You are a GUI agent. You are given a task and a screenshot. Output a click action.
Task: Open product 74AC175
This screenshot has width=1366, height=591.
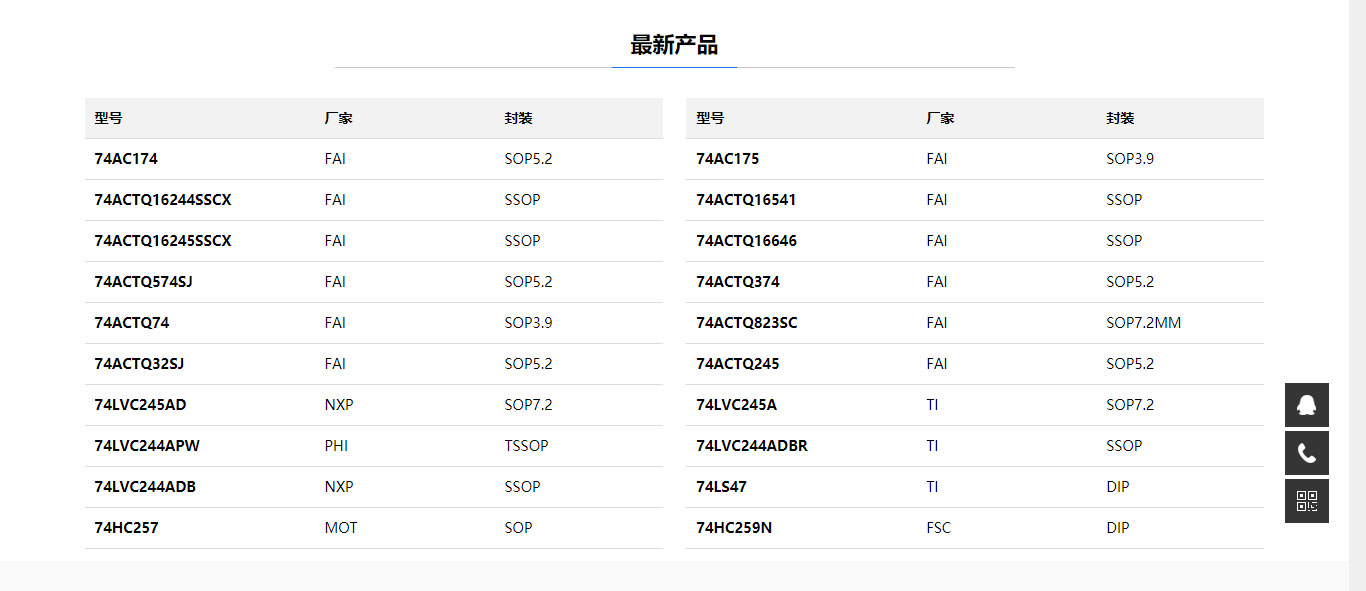(x=727, y=159)
